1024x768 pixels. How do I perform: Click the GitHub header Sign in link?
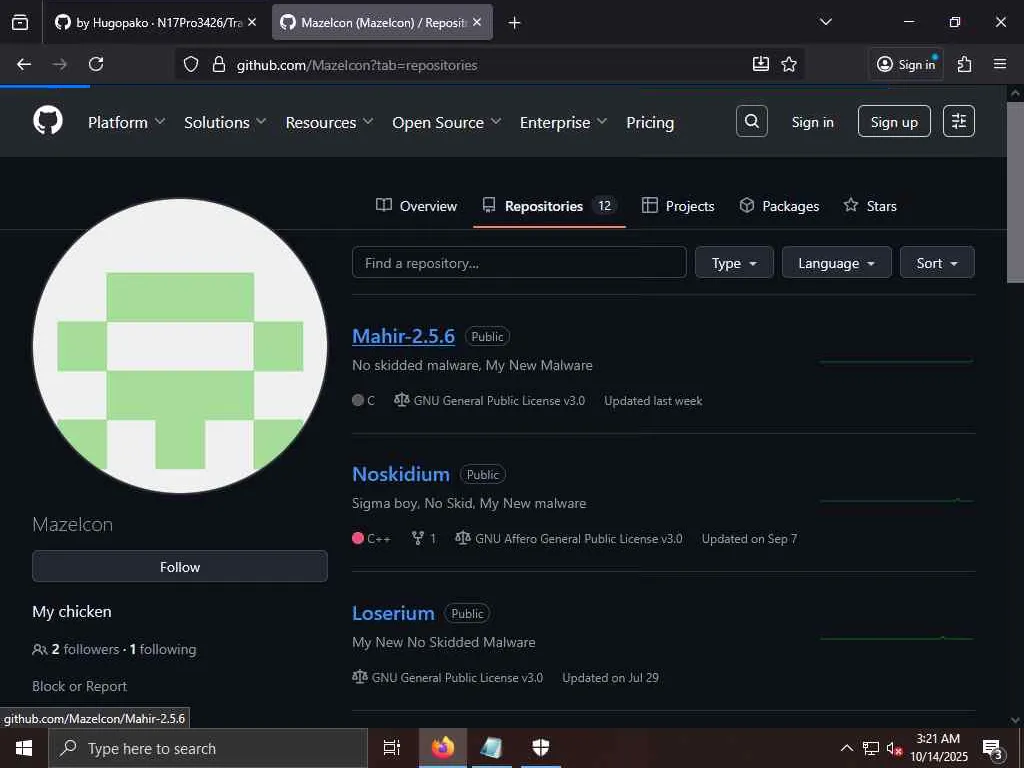click(x=812, y=122)
